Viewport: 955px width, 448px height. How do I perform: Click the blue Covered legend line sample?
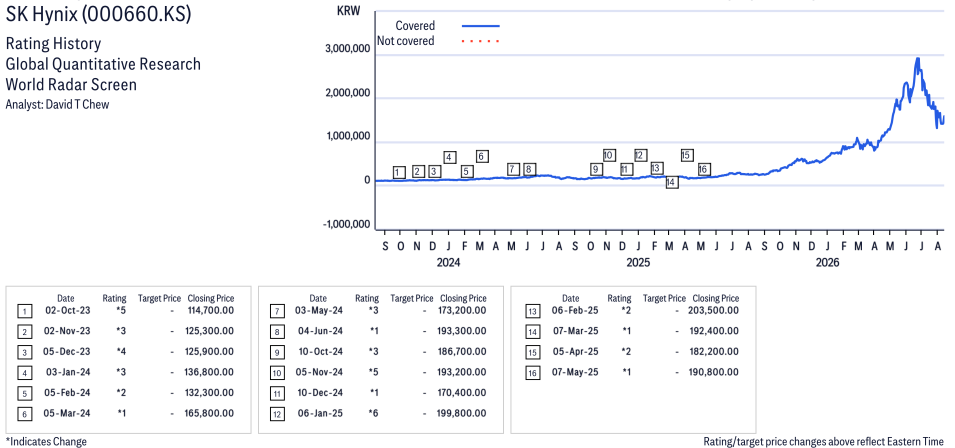coord(481,26)
